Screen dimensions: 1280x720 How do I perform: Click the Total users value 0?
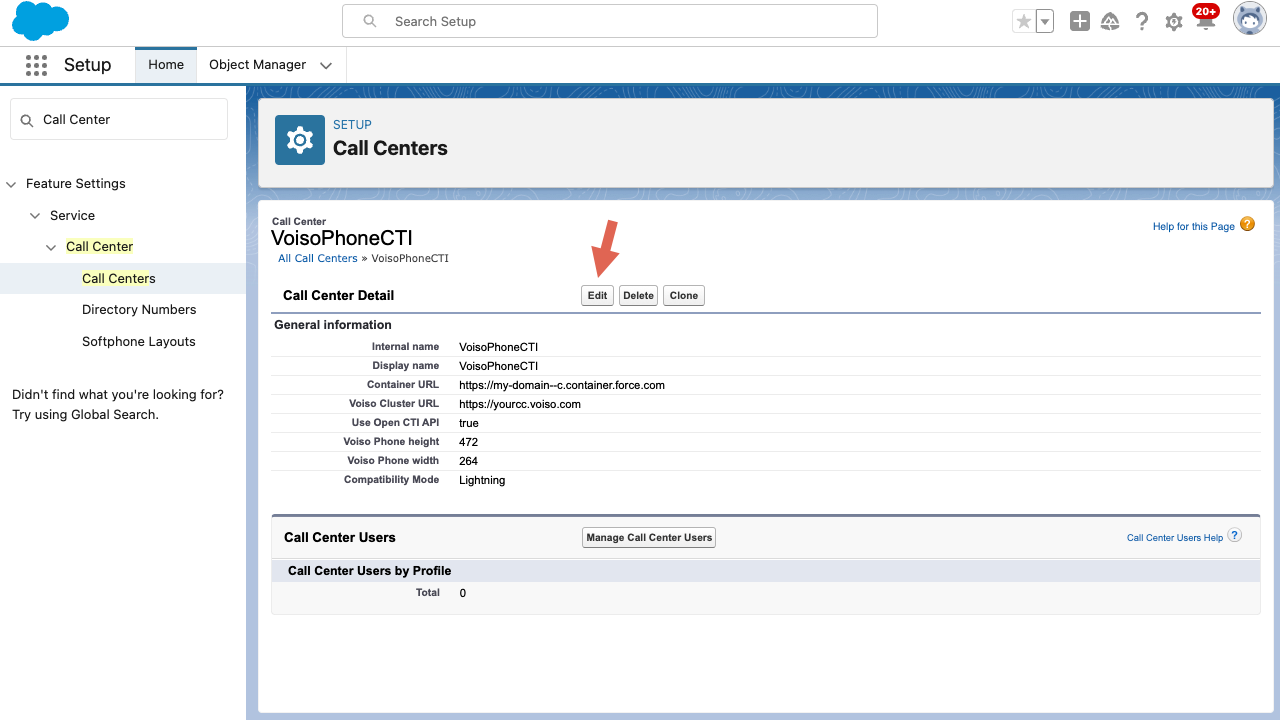click(463, 594)
